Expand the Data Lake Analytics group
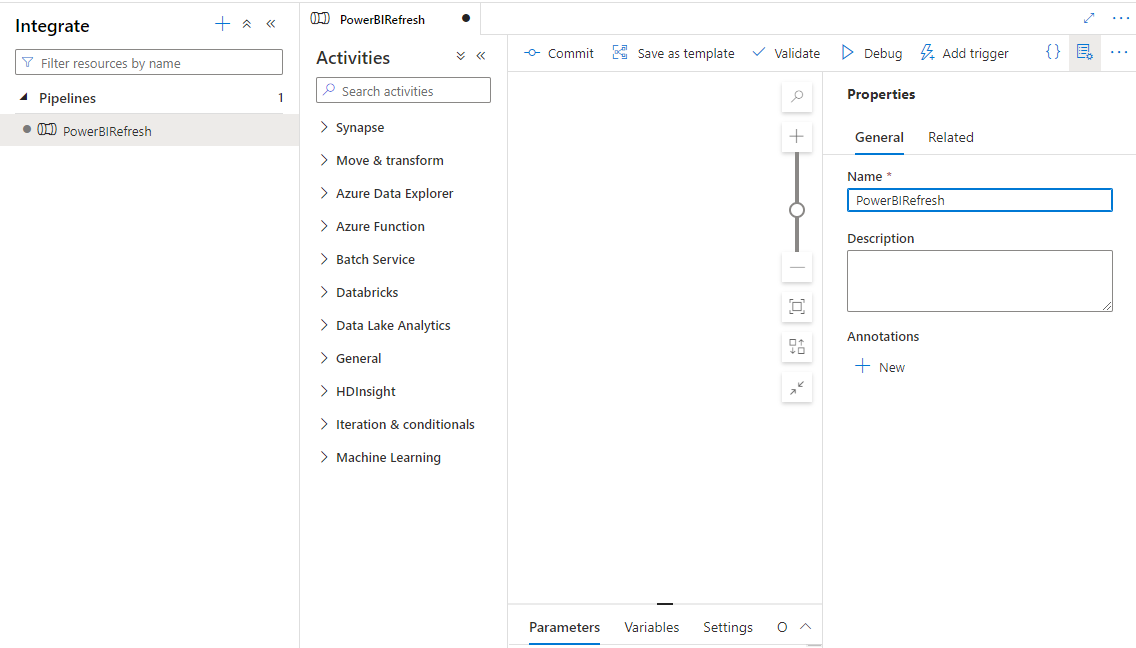This screenshot has width=1136, height=648. point(324,325)
